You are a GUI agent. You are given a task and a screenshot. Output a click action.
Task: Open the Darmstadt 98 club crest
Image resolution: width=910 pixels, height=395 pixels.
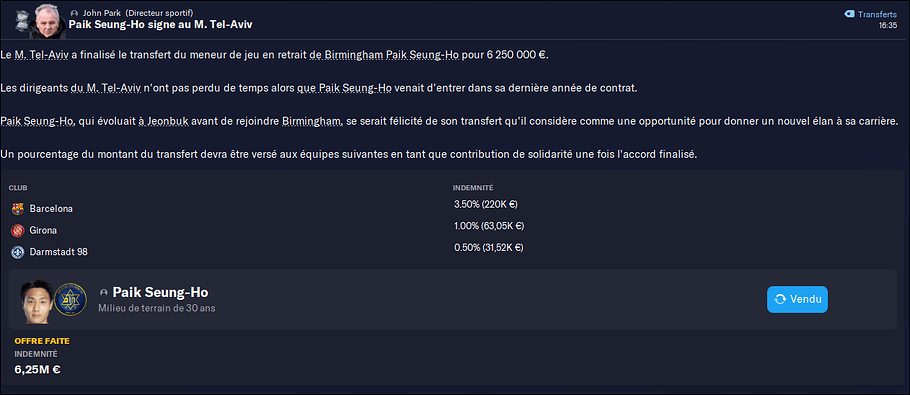pos(17,252)
